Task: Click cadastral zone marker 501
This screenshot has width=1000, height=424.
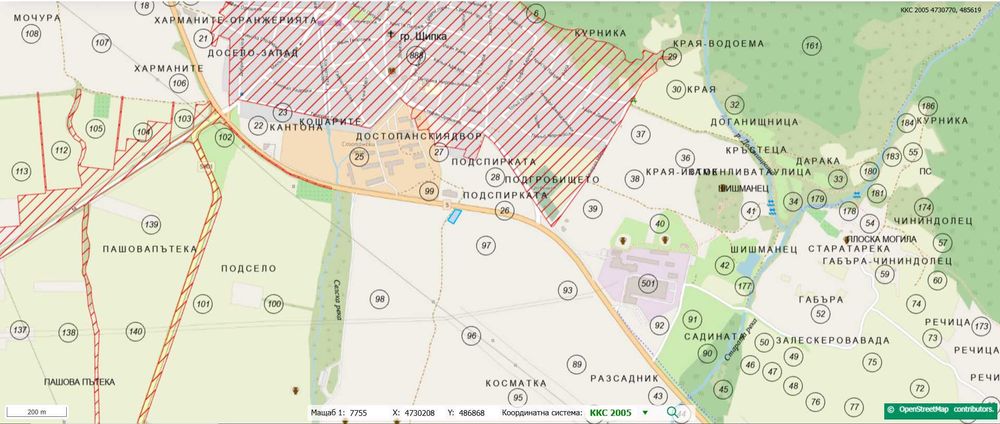Action: point(648,282)
